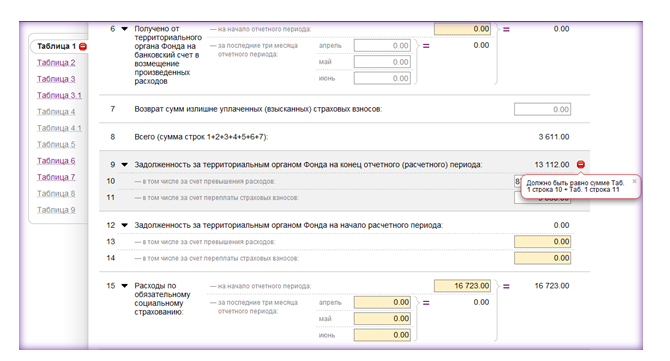670x361 pixels.
Task: Go to Таблица 9
Action: click(56, 210)
